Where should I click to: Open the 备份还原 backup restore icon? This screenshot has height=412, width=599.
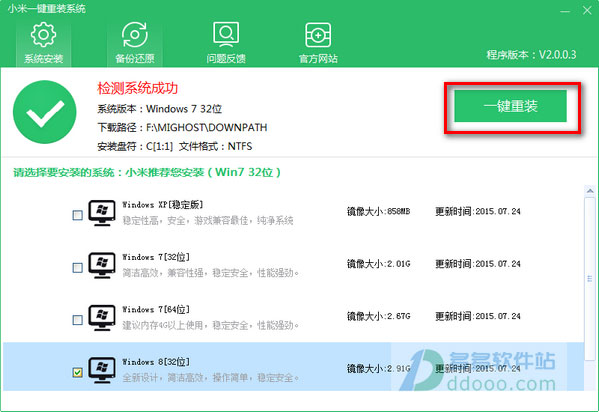[x=134, y=43]
